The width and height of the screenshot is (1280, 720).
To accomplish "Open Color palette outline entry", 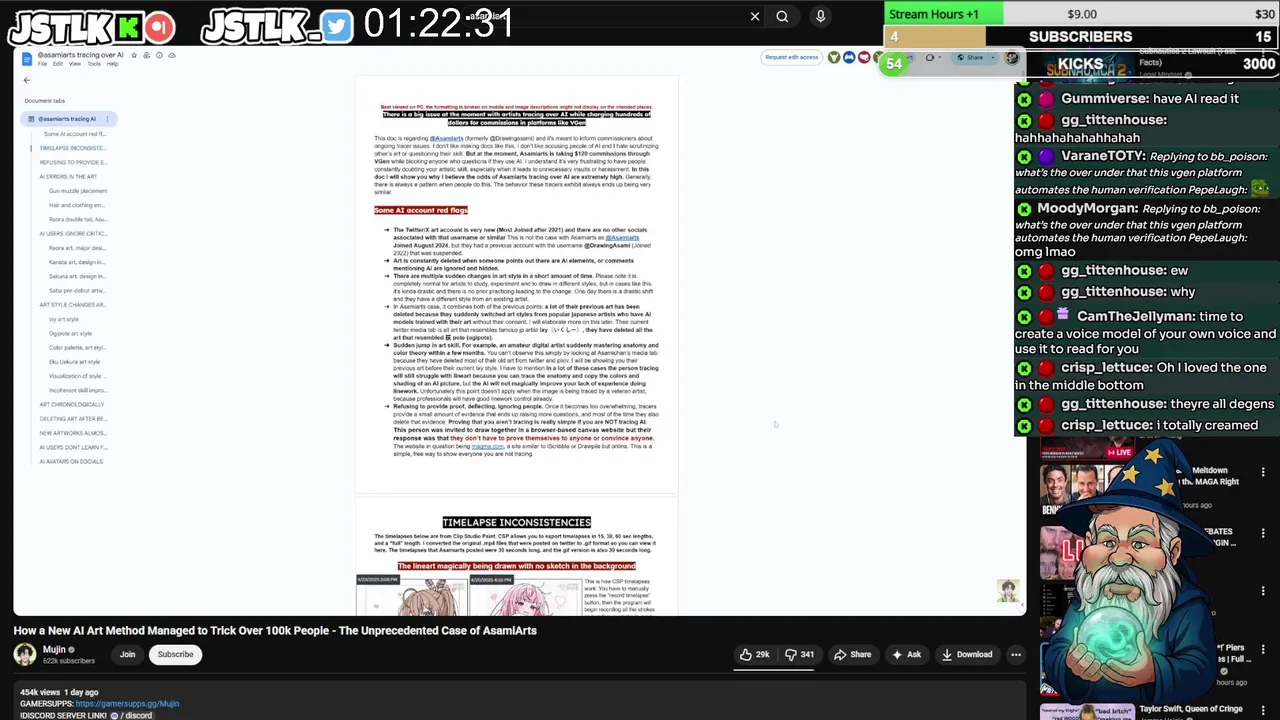I will 77,347.
